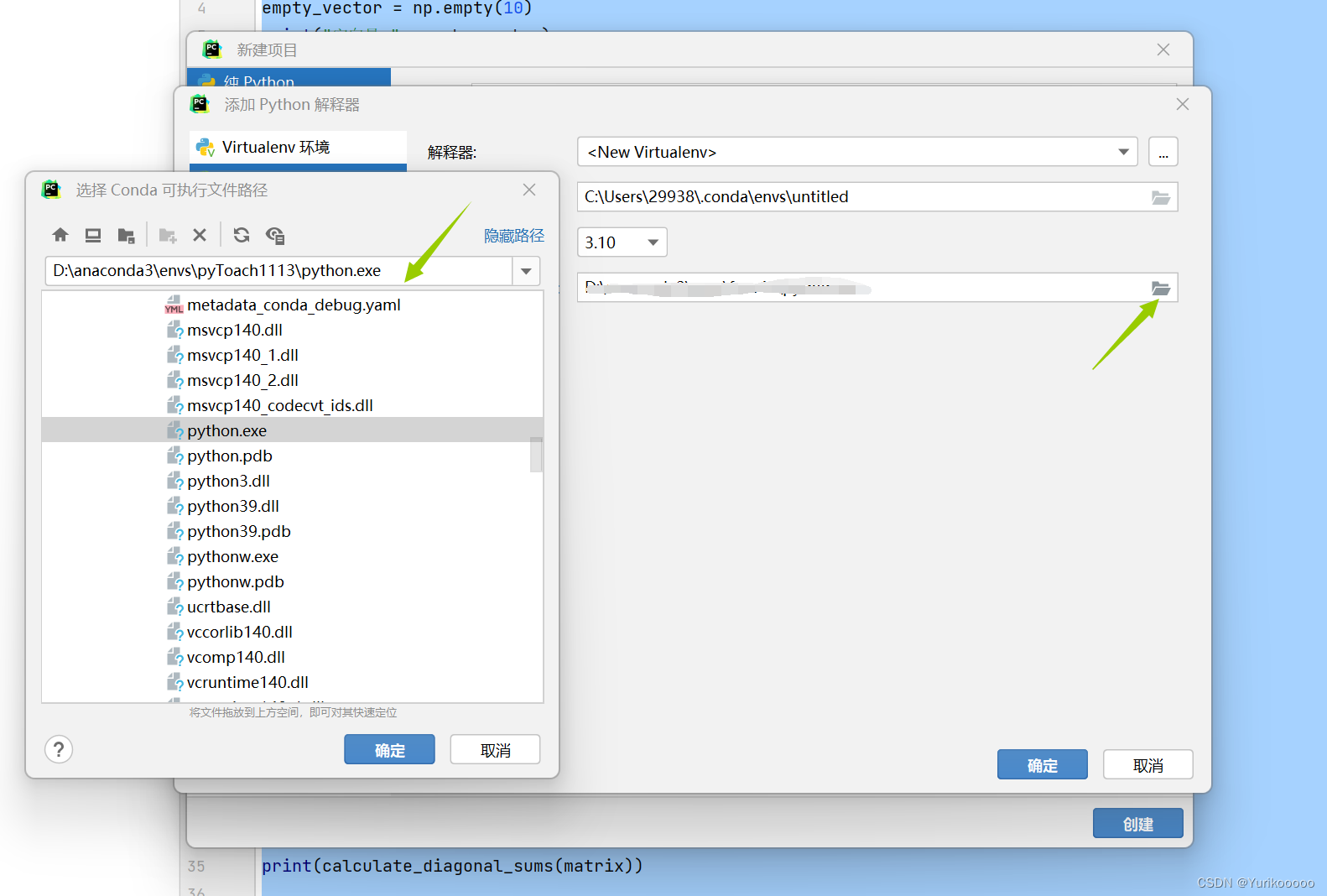Confirm 添加 Python 解释器 dialog with 确定
This screenshot has height=896, width=1327.
(x=1043, y=765)
